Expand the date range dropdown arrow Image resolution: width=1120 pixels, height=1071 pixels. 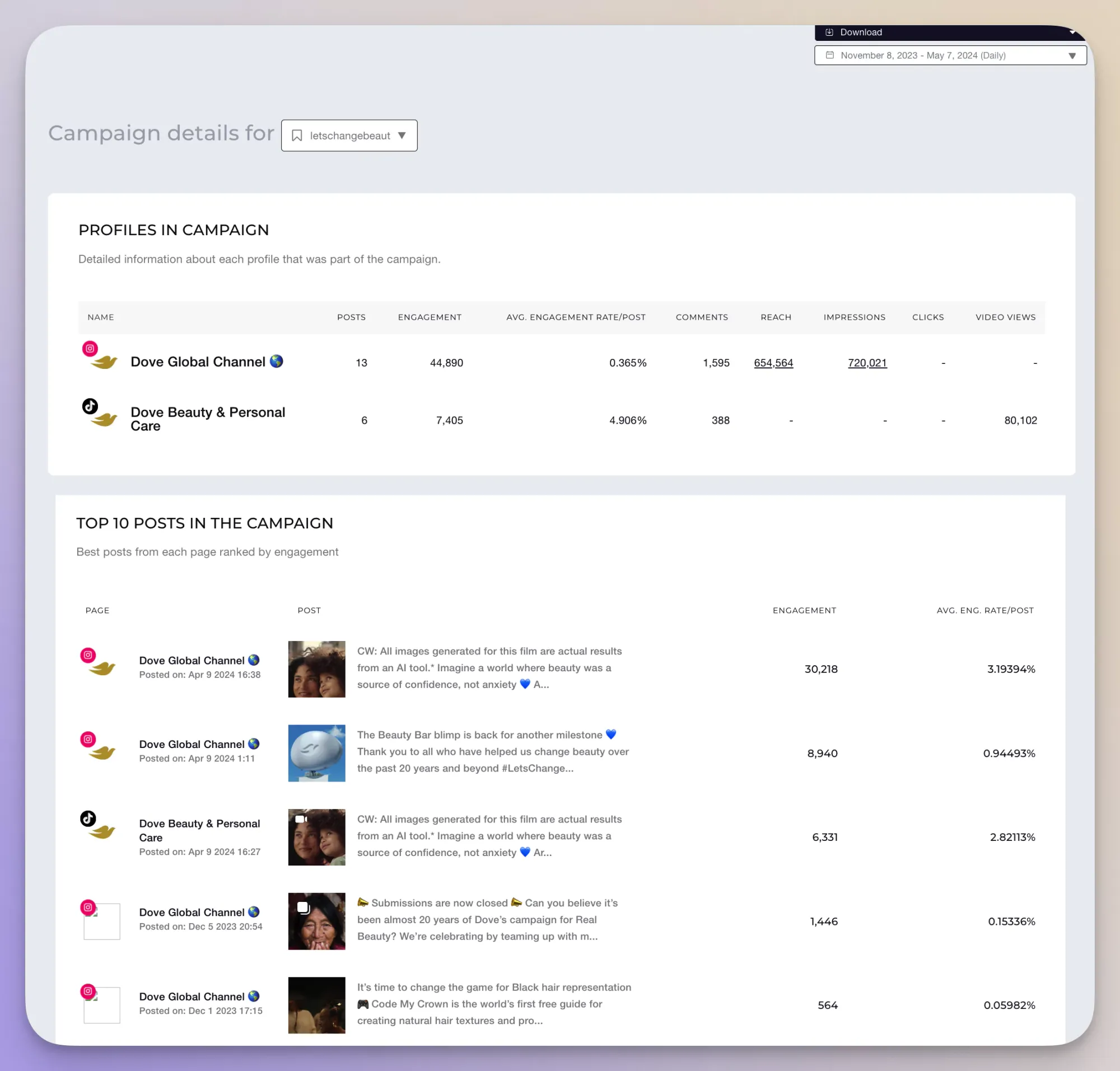(1072, 55)
